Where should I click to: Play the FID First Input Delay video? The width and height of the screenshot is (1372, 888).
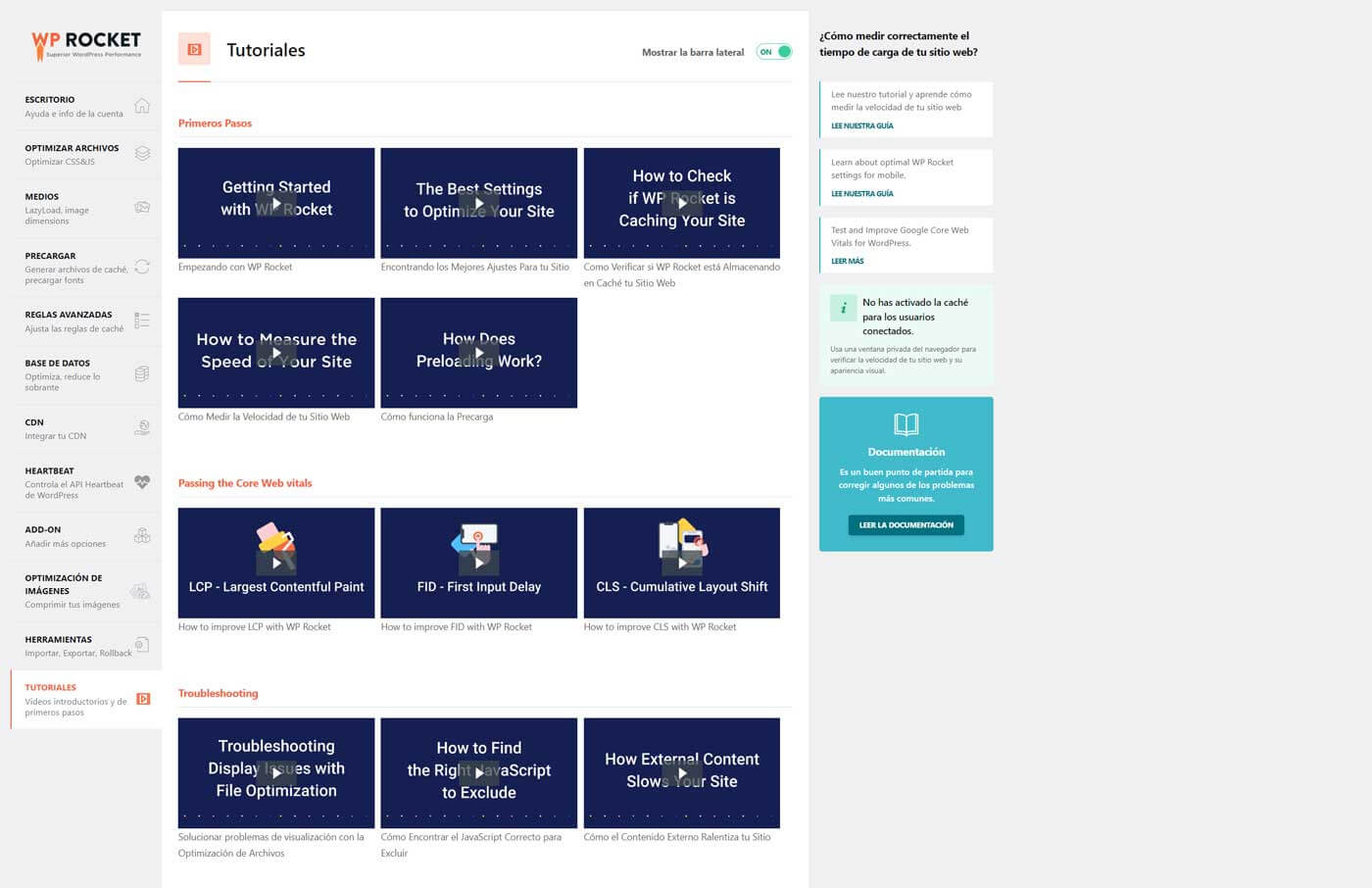tap(479, 563)
